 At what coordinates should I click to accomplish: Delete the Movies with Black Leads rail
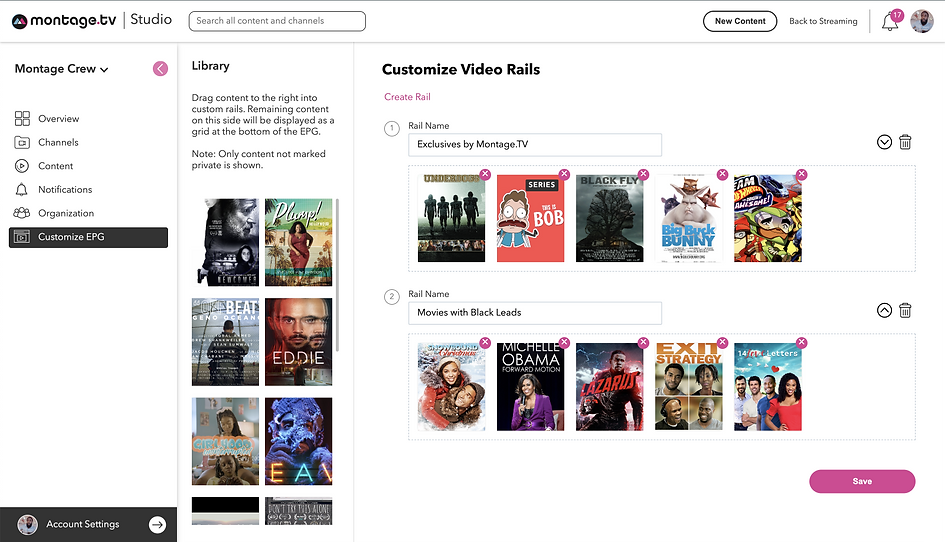pos(905,310)
